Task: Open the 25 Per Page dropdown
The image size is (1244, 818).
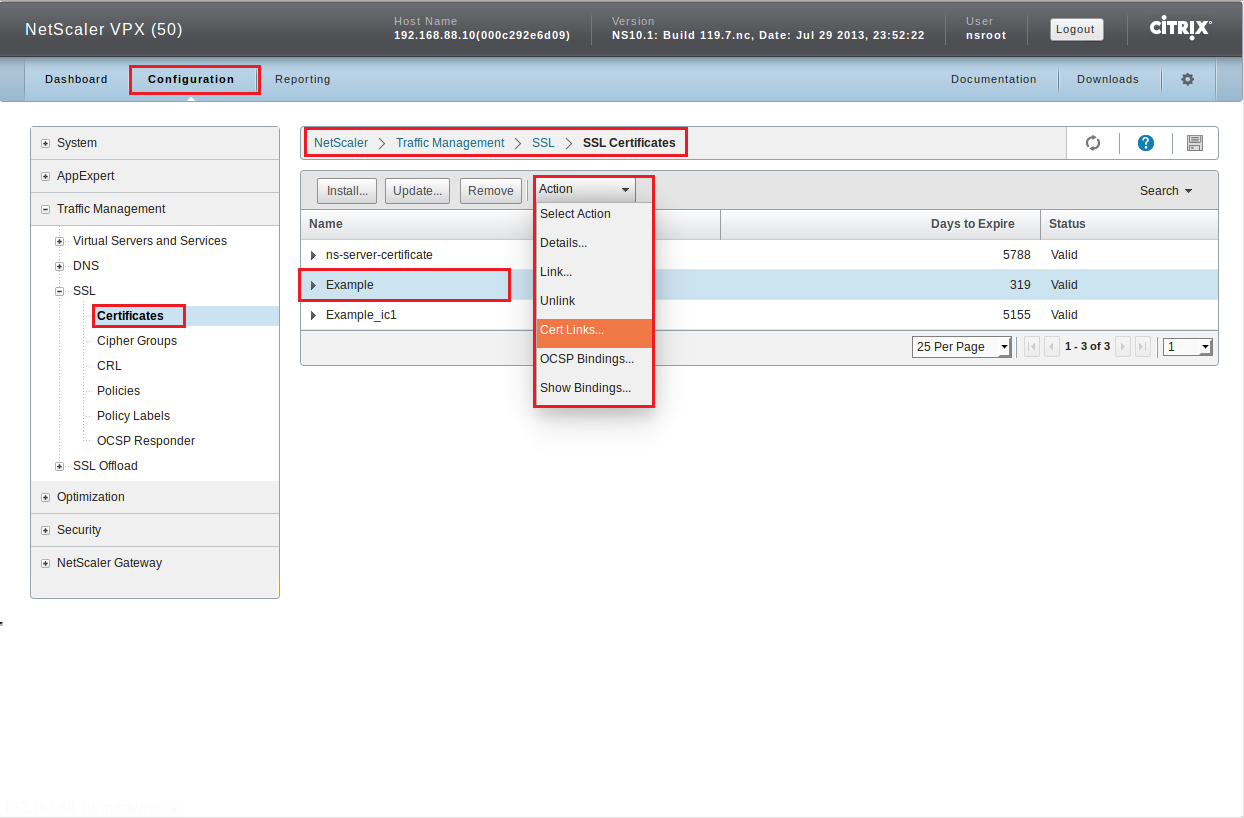Action: [962, 347]
